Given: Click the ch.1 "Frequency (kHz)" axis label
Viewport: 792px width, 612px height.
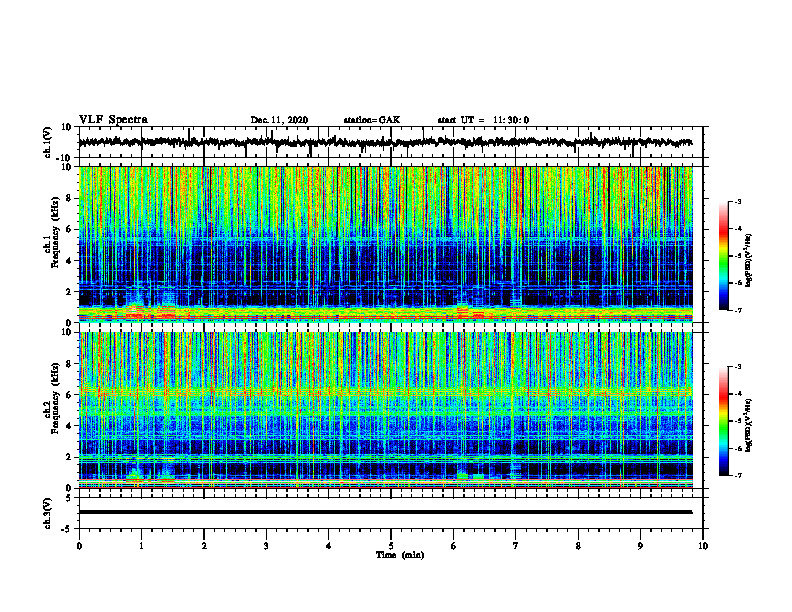Looking at the screenshot, I should (x=55, y=232).
